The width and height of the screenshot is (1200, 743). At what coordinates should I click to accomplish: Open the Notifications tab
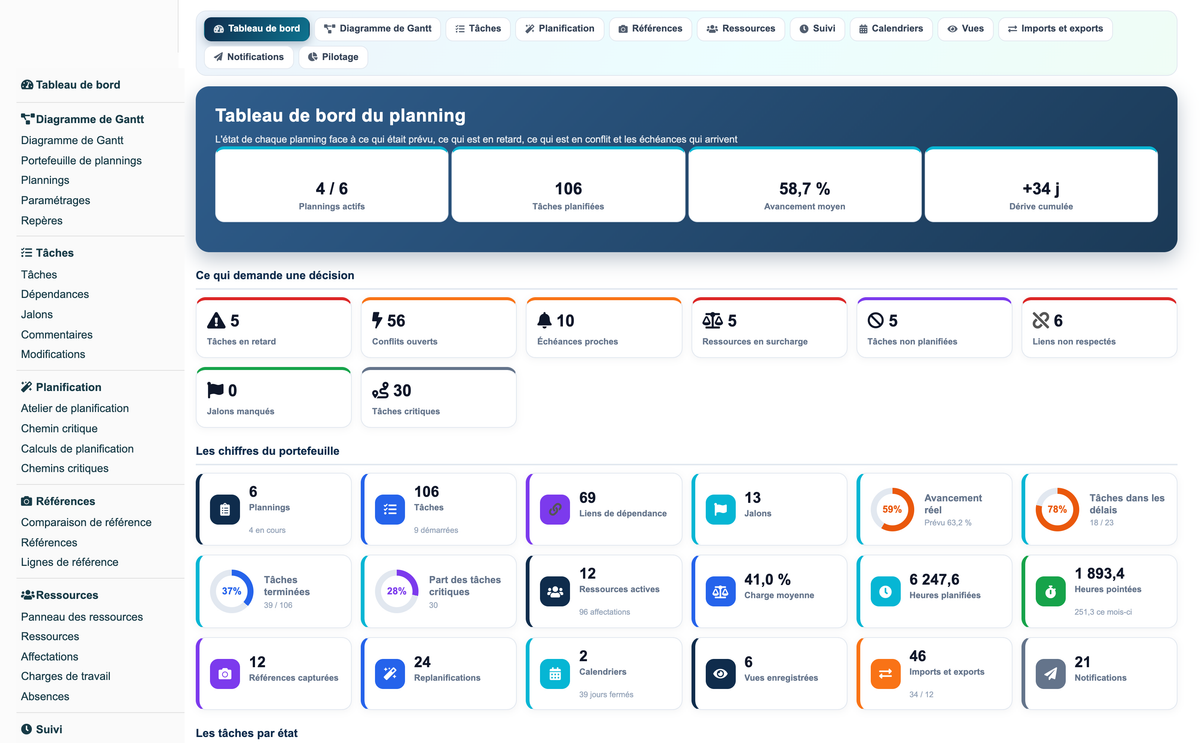[x=249, y=57]
